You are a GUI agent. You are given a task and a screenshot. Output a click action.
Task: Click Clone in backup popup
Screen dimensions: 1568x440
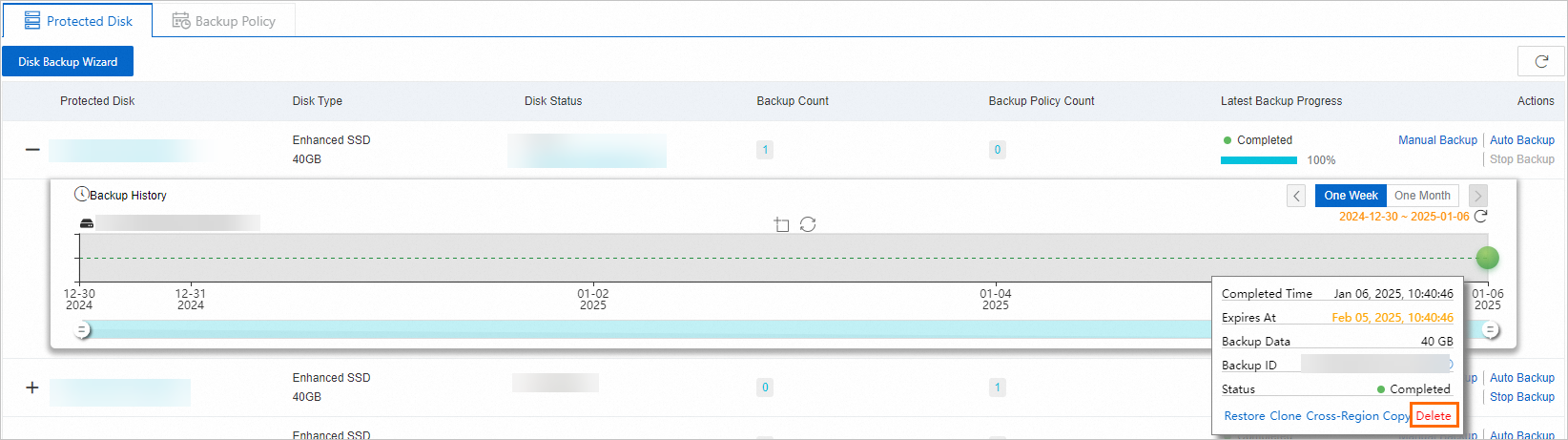click(x=1286, y=416)
